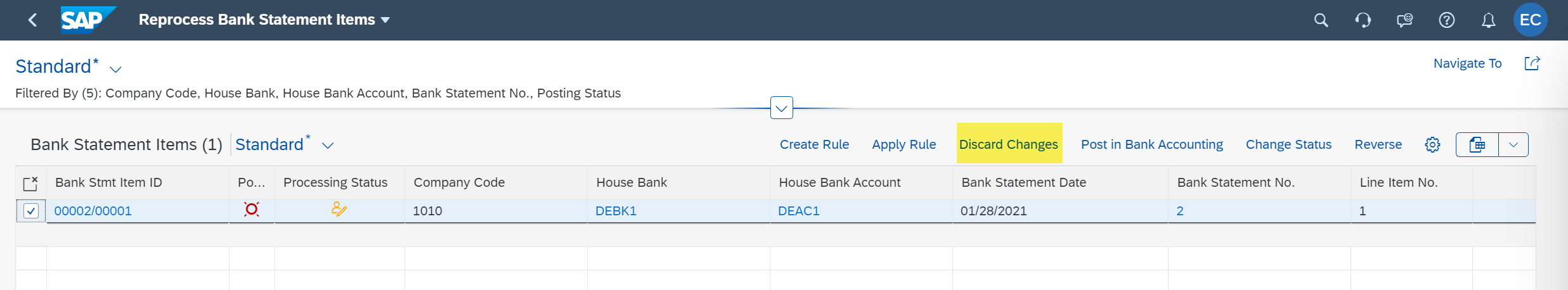
Task: Export table with the spreadsheet icon
Action: click(1477, 144)
